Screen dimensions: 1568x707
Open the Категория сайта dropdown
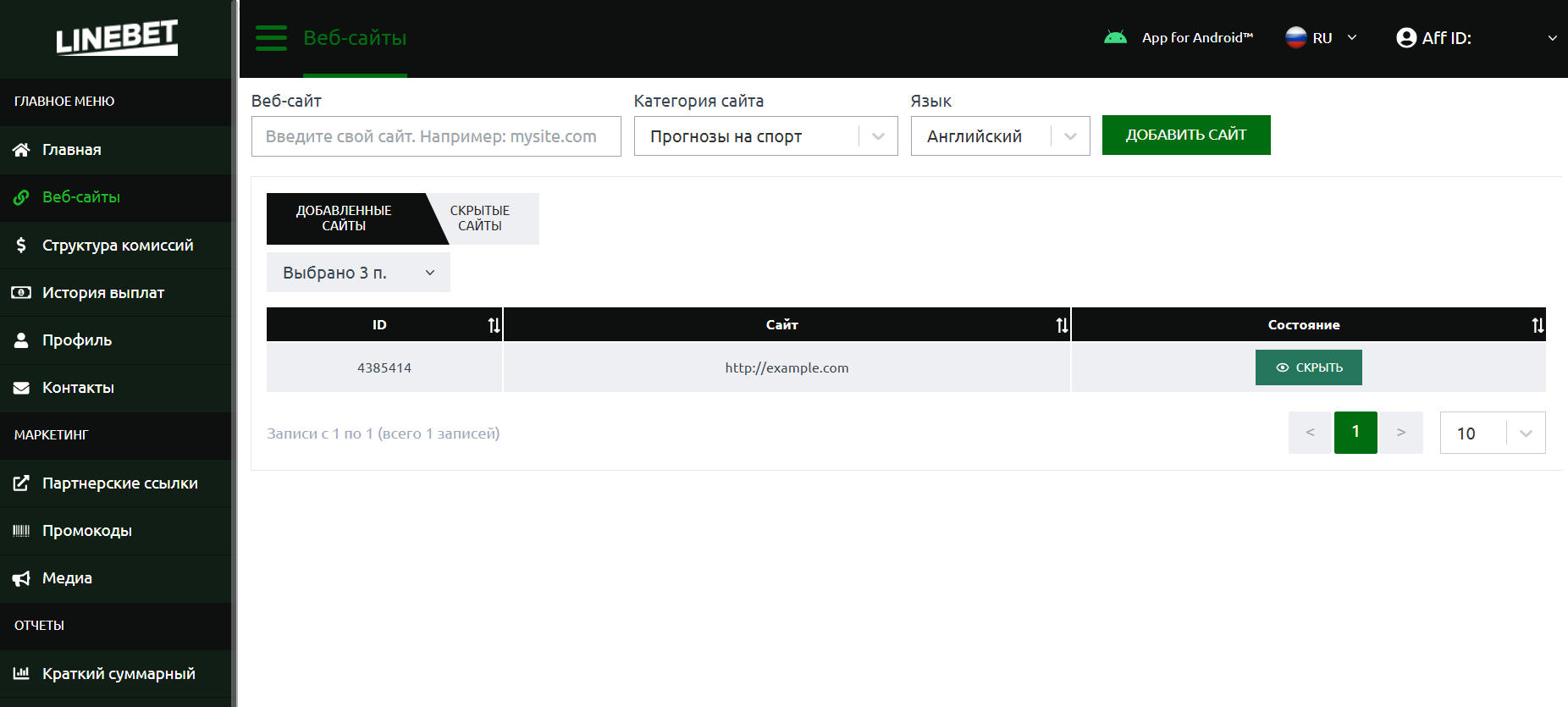point(765,136)
